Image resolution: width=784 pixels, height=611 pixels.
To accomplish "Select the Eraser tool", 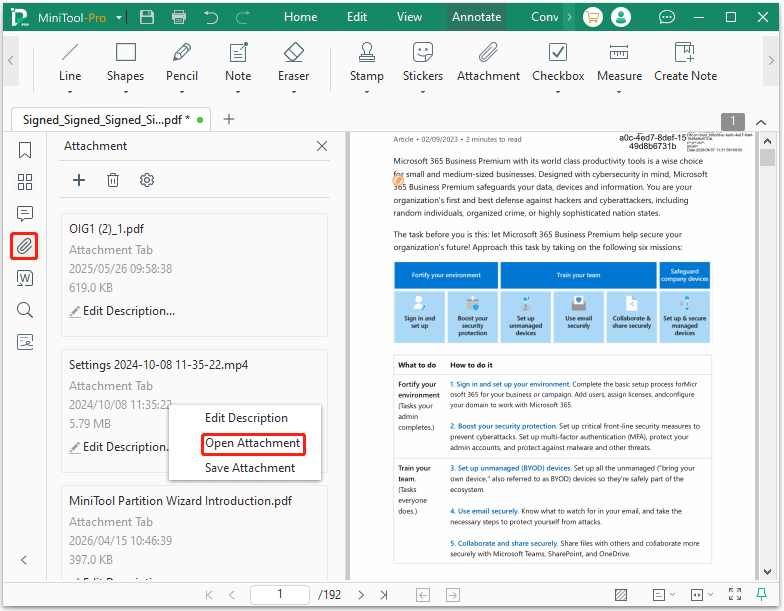I will (294, 62).
